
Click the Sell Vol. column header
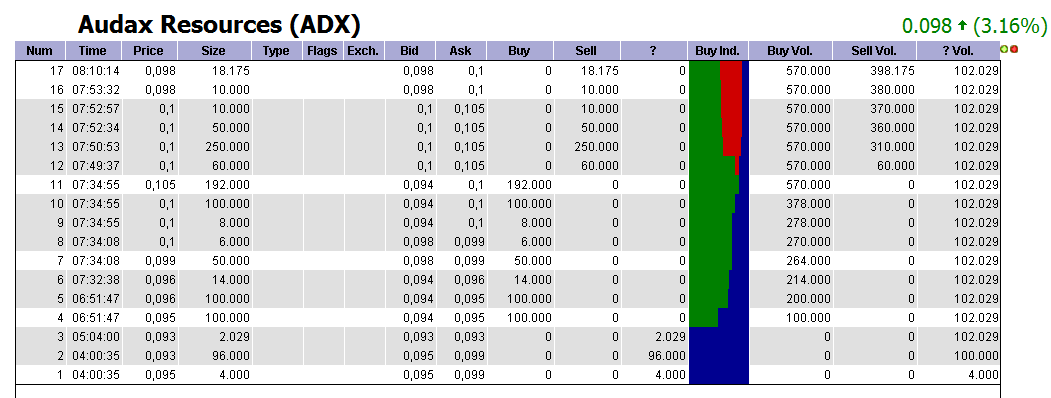pyautogui.click(x=874, y=51)
